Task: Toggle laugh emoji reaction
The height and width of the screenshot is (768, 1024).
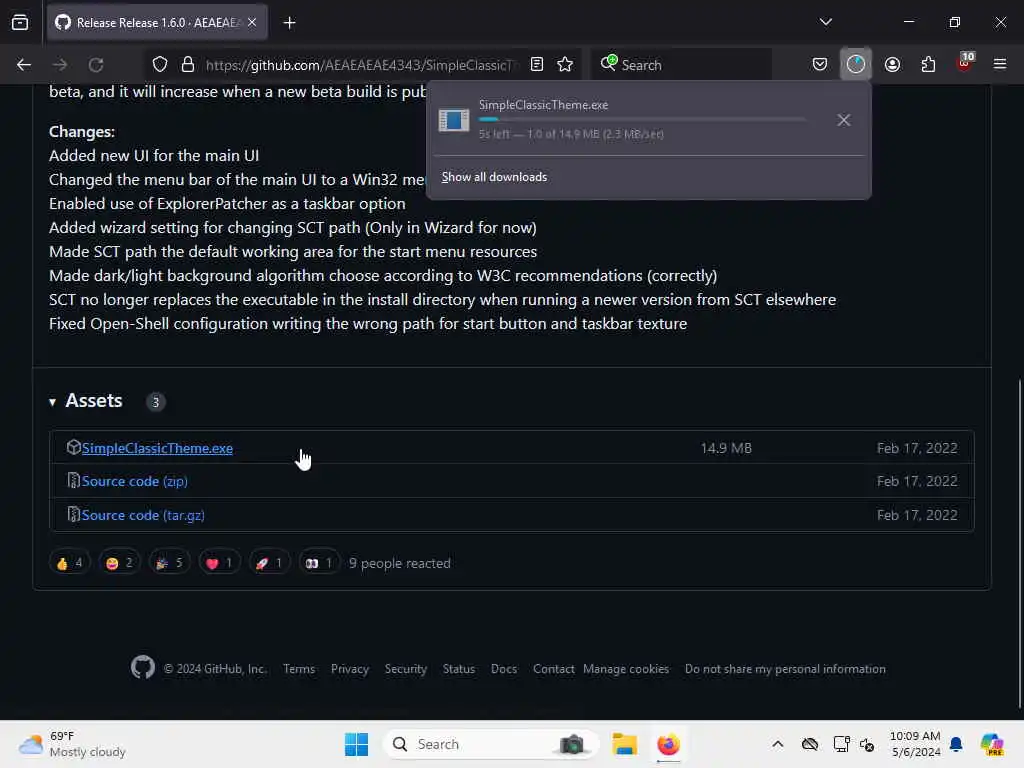Action: (120, 563)
